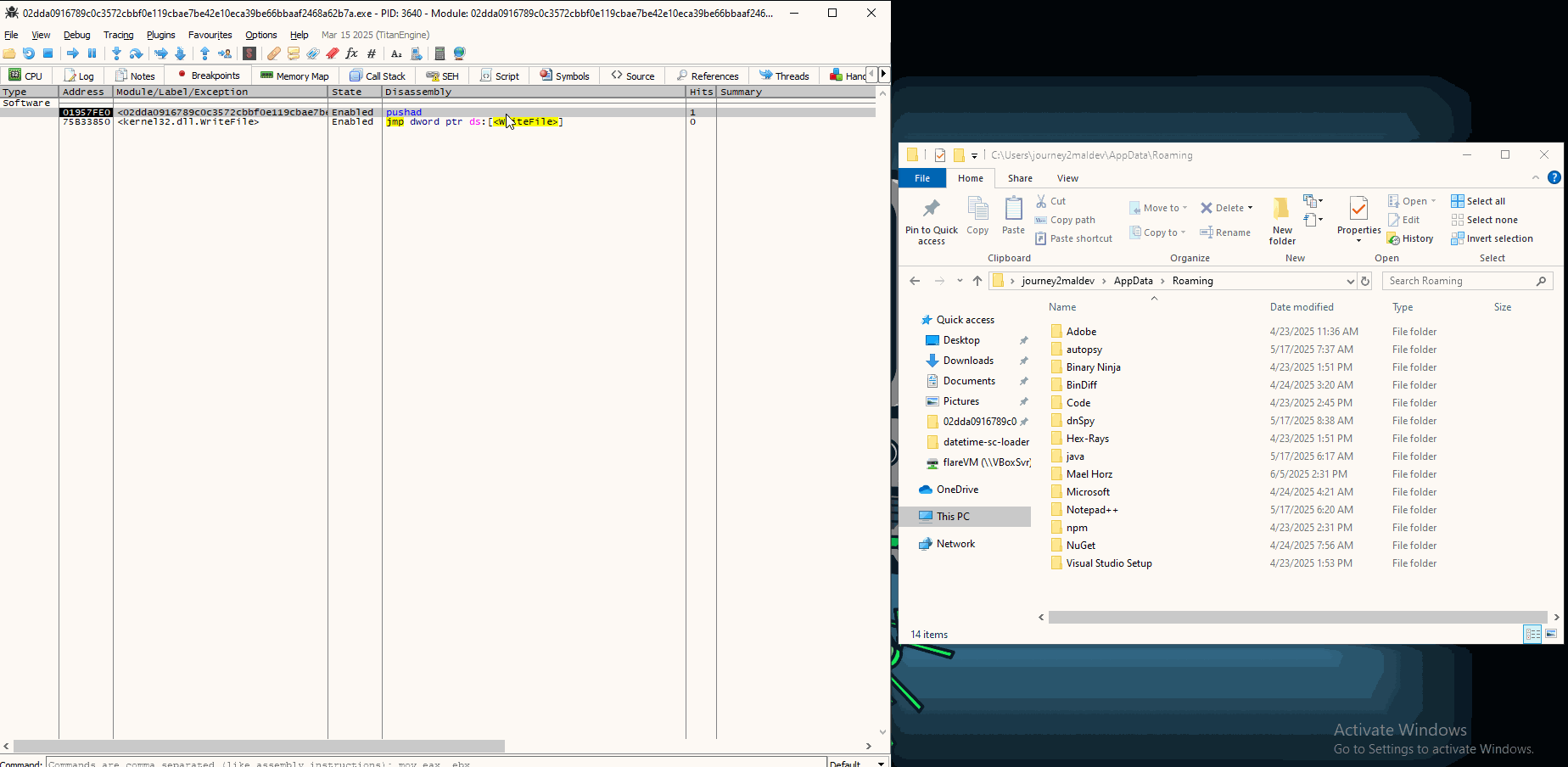Image resolution: width=1568 pixels, height=767 pixels.
Task: Click the Explorer Up directory arrow
Action: [977, 281]
